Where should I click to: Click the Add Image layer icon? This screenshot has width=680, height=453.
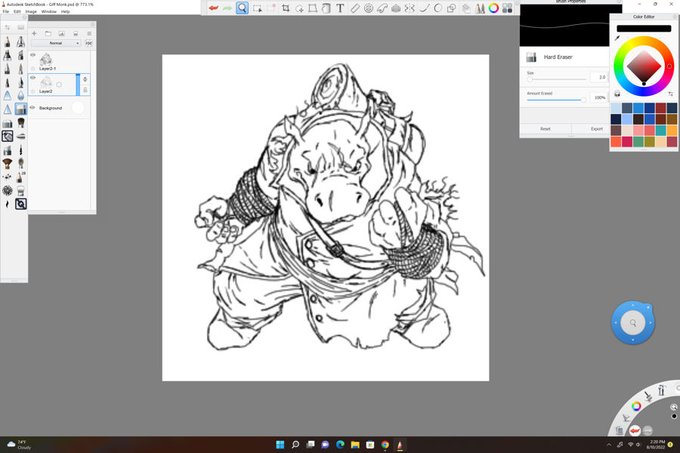pyautogui.click(x=62, y=33)
